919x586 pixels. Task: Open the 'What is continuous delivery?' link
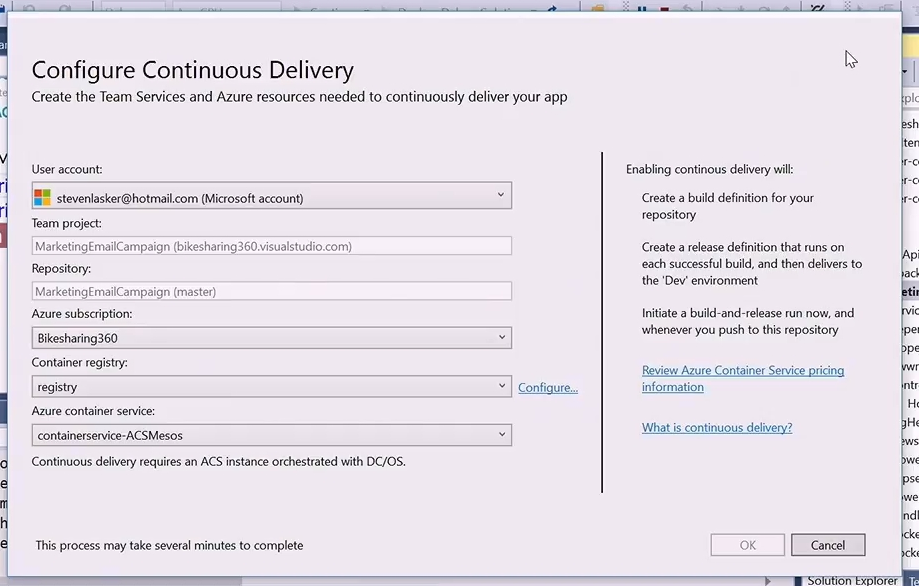point(716,428)
